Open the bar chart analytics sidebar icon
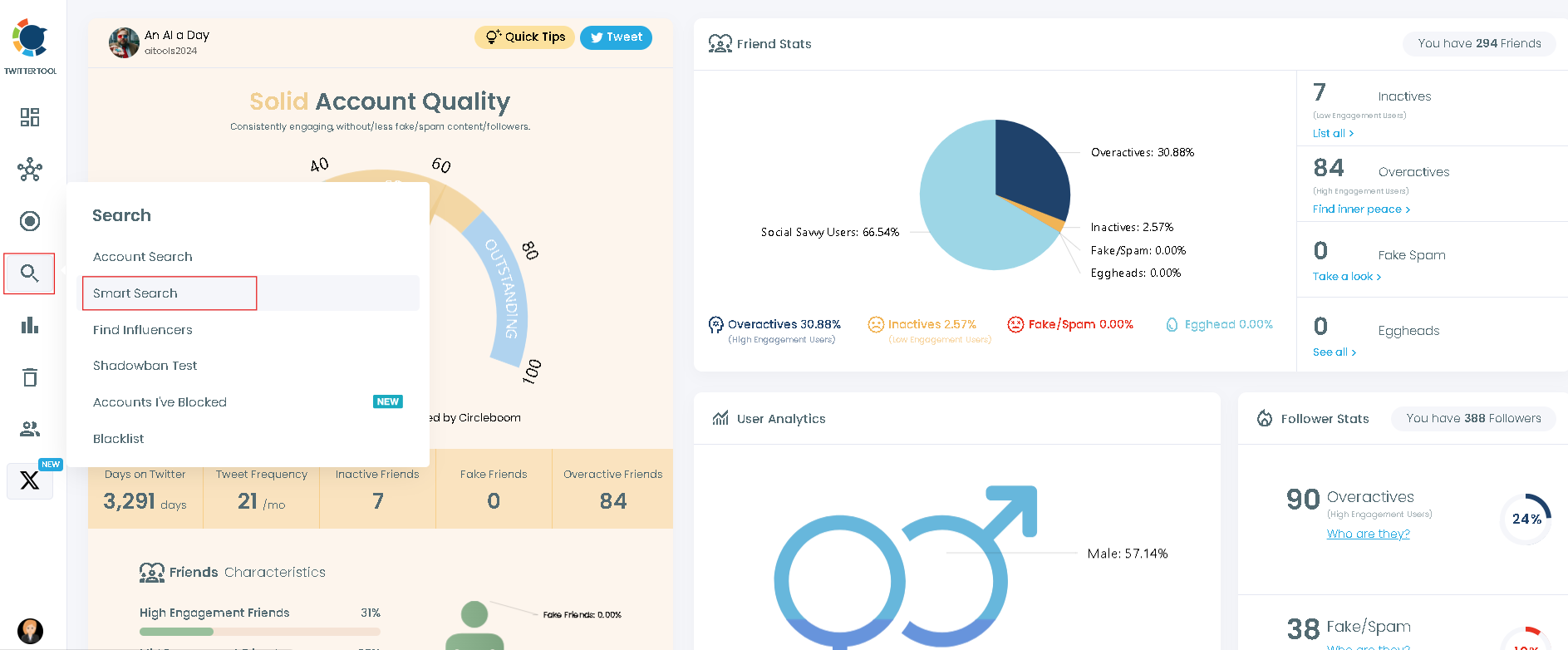Image resolution: width=1568 pixels, height=650 pixels. [30, 325]
